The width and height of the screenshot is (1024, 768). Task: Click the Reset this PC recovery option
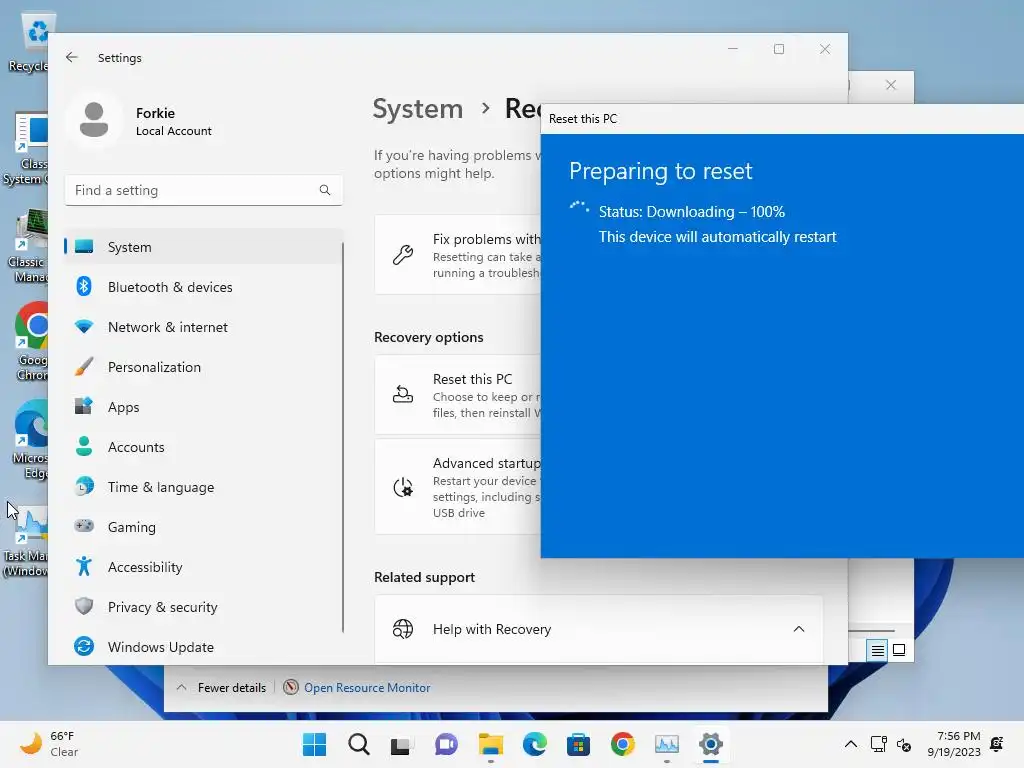[x=458, y=394]
